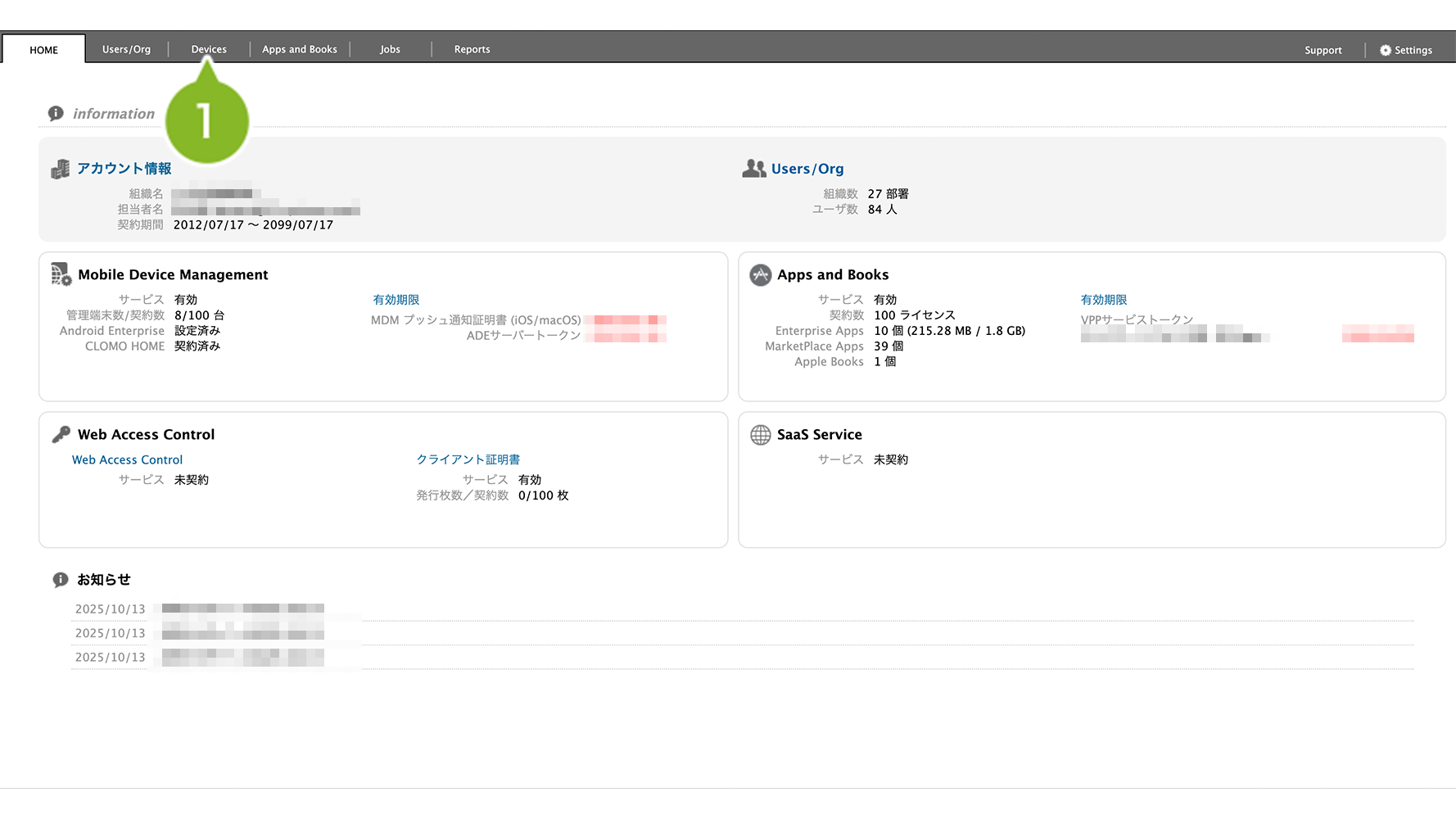Open the Support link
Viewport: 1456px width, 819px height.
pos(1323,50)
